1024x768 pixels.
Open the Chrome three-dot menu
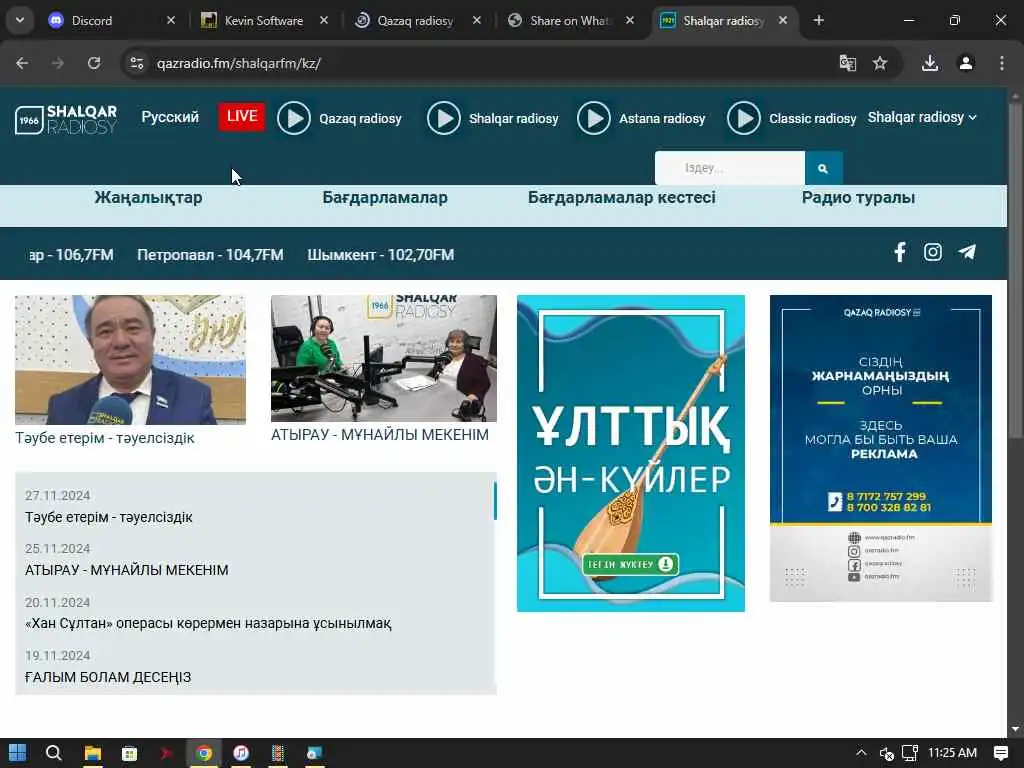point(1002,63)
